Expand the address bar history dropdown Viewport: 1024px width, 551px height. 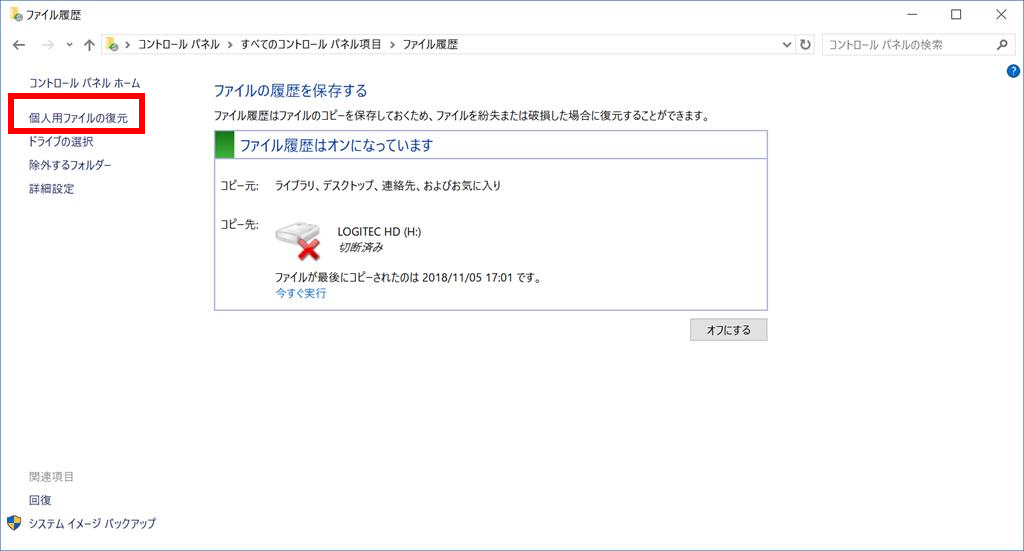(786, 45)
